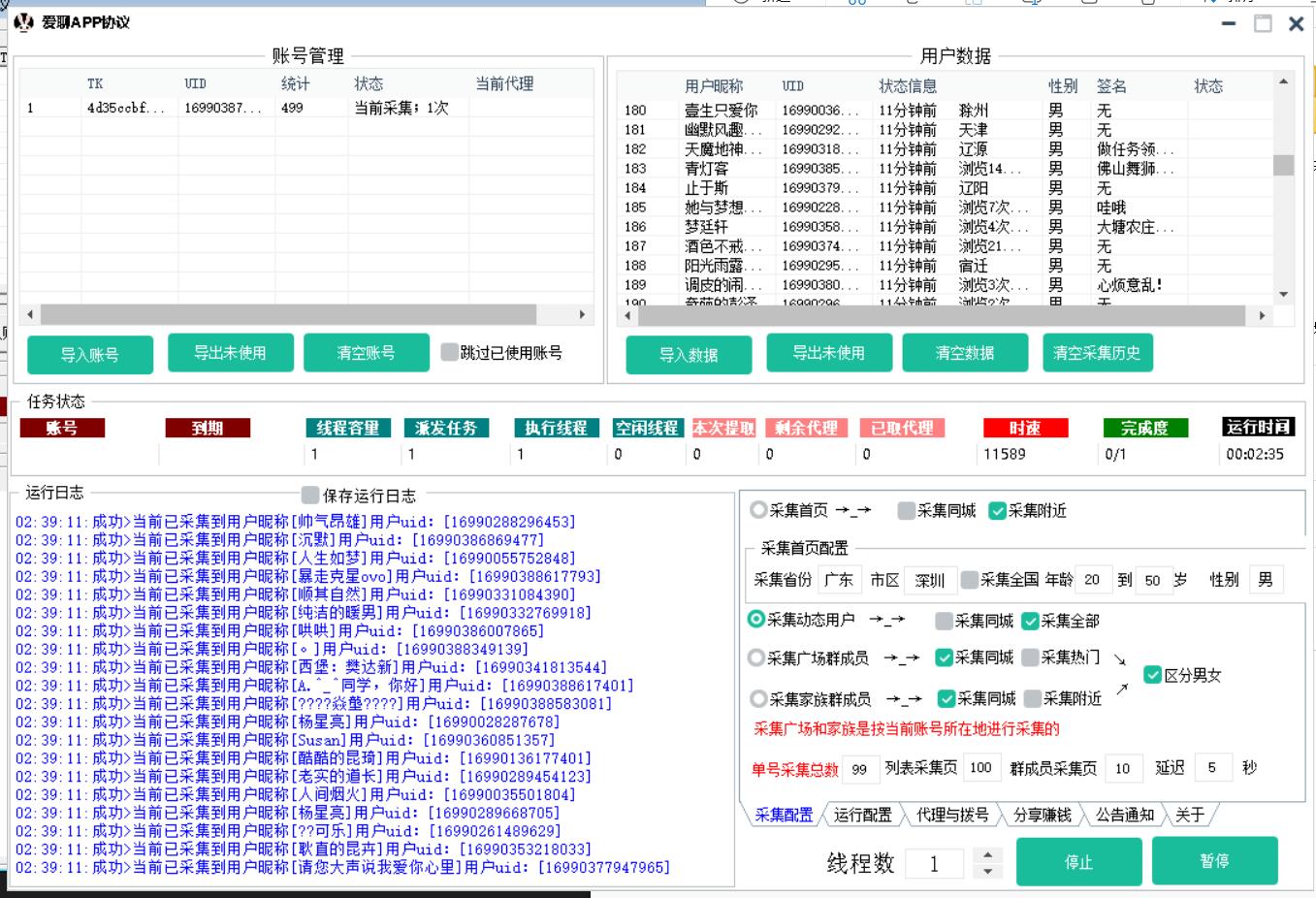Enable 跳过已使用账号 checkbox
This screenshot has height=898, width=1316.
point(449,352)
